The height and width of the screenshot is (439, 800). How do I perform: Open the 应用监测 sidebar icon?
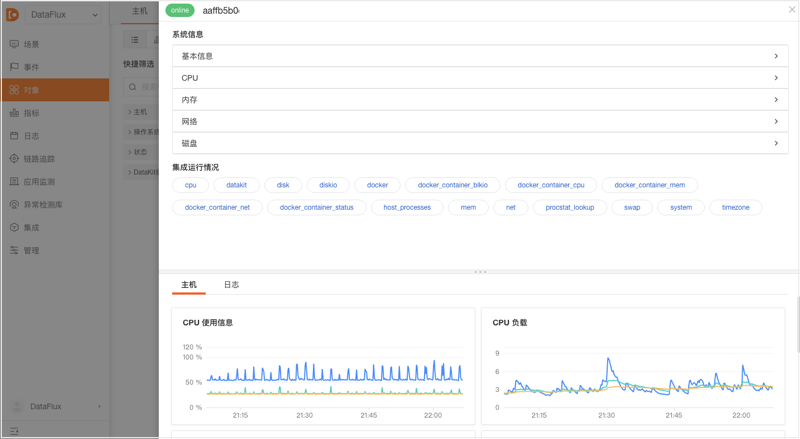pyautogui.click(x=14, y=182)
